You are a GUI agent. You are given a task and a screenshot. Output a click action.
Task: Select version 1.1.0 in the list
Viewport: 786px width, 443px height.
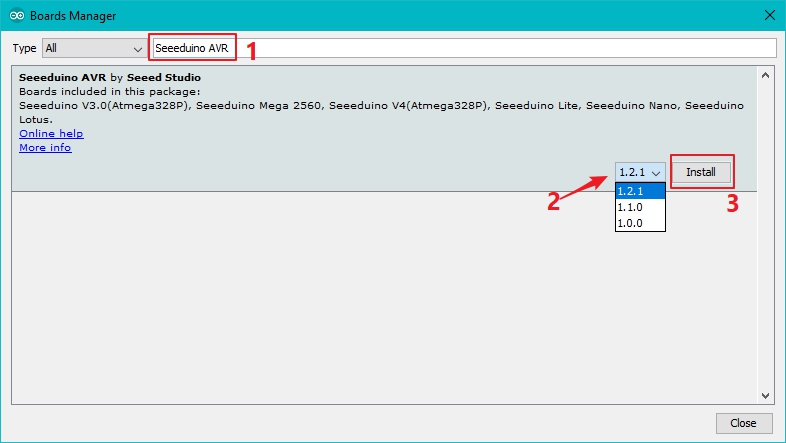(640, 207)
